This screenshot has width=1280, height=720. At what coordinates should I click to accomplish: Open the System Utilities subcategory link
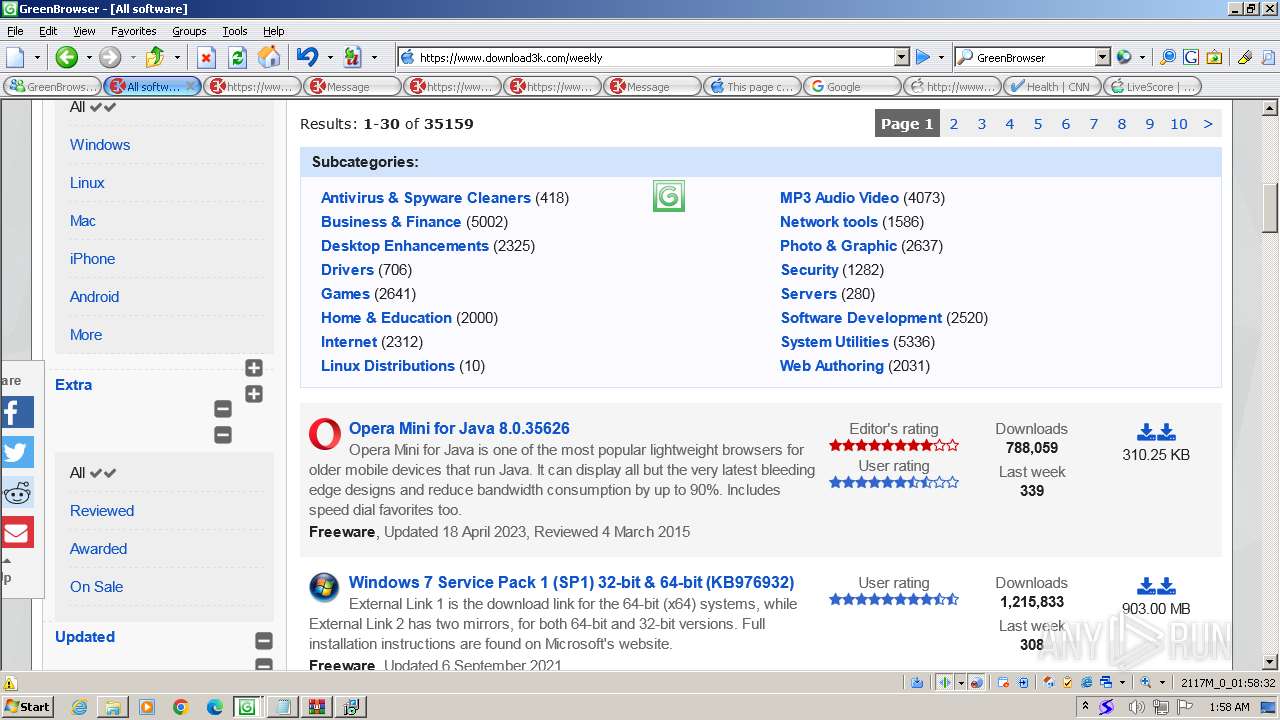pyautogui.click(x=835, y=342)
